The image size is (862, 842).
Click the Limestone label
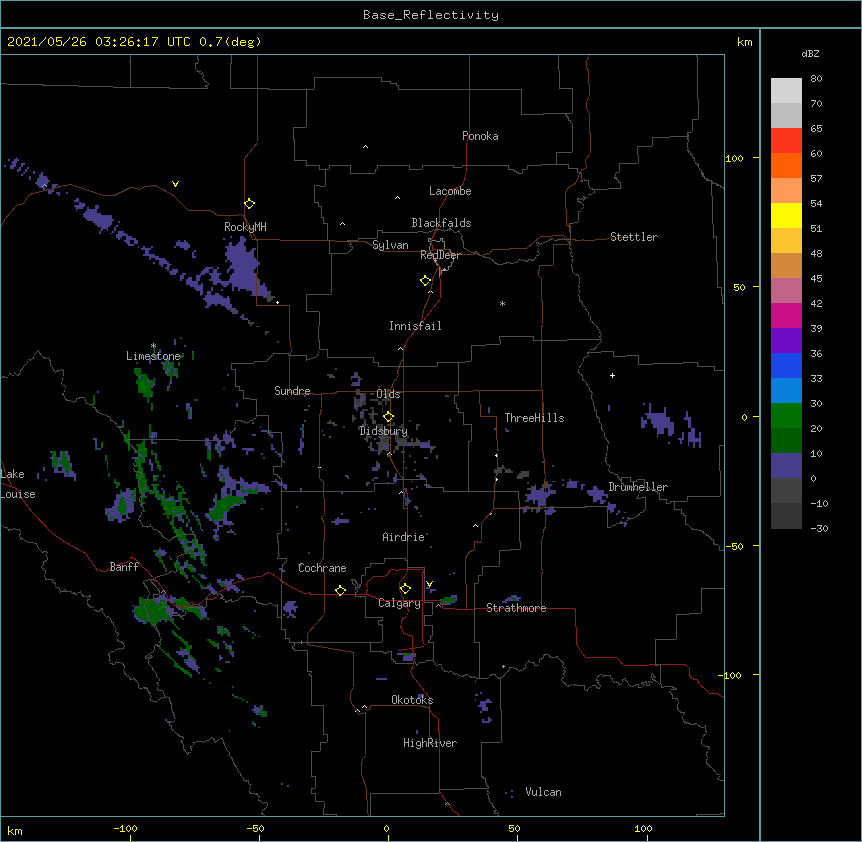click(x=153, y=356)
